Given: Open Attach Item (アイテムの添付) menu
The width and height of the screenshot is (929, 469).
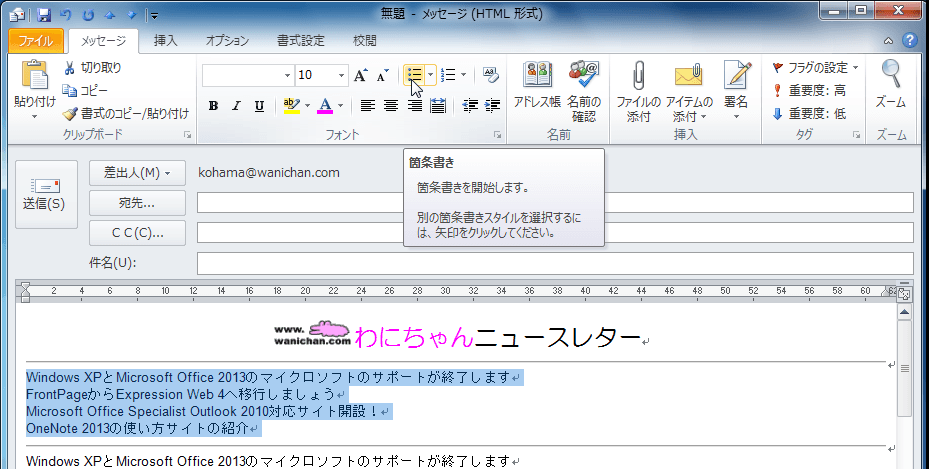Looking at the screenshot, I should 689,91.
